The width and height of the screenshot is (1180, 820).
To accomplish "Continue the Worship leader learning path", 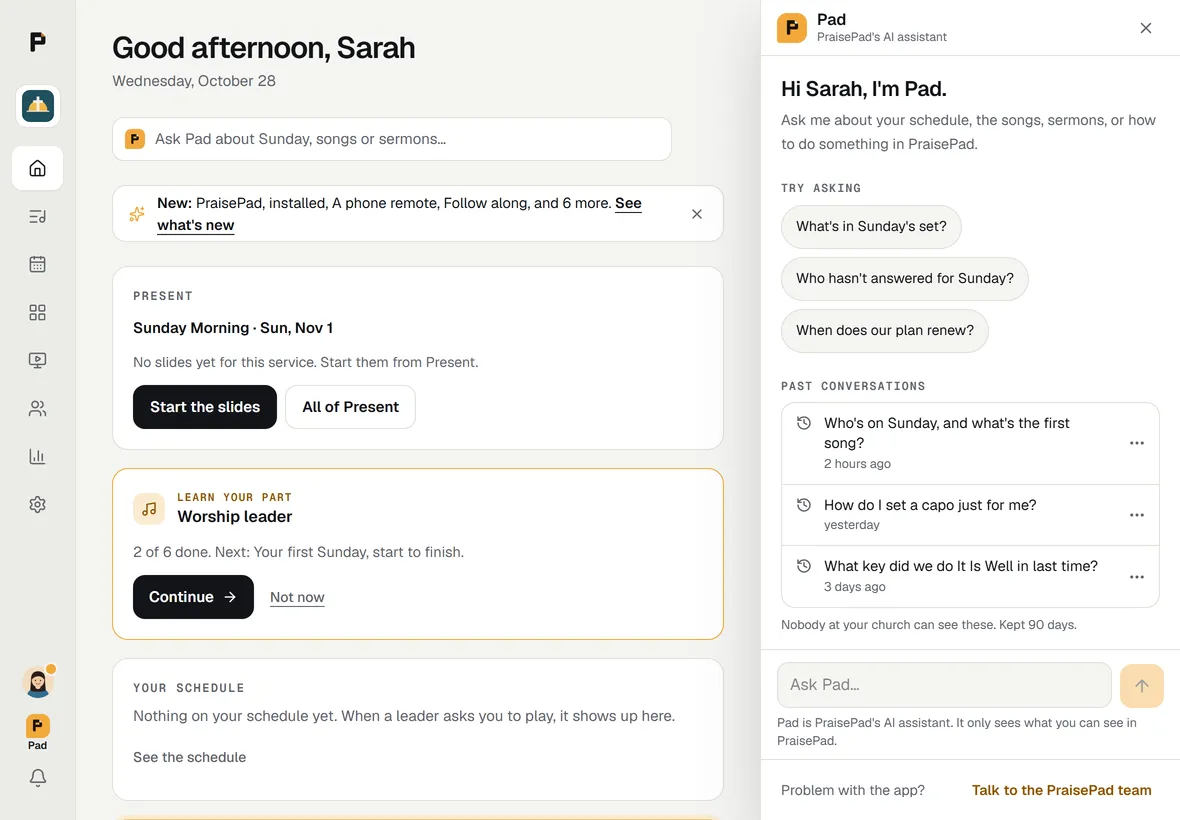I will coord(193,597).
